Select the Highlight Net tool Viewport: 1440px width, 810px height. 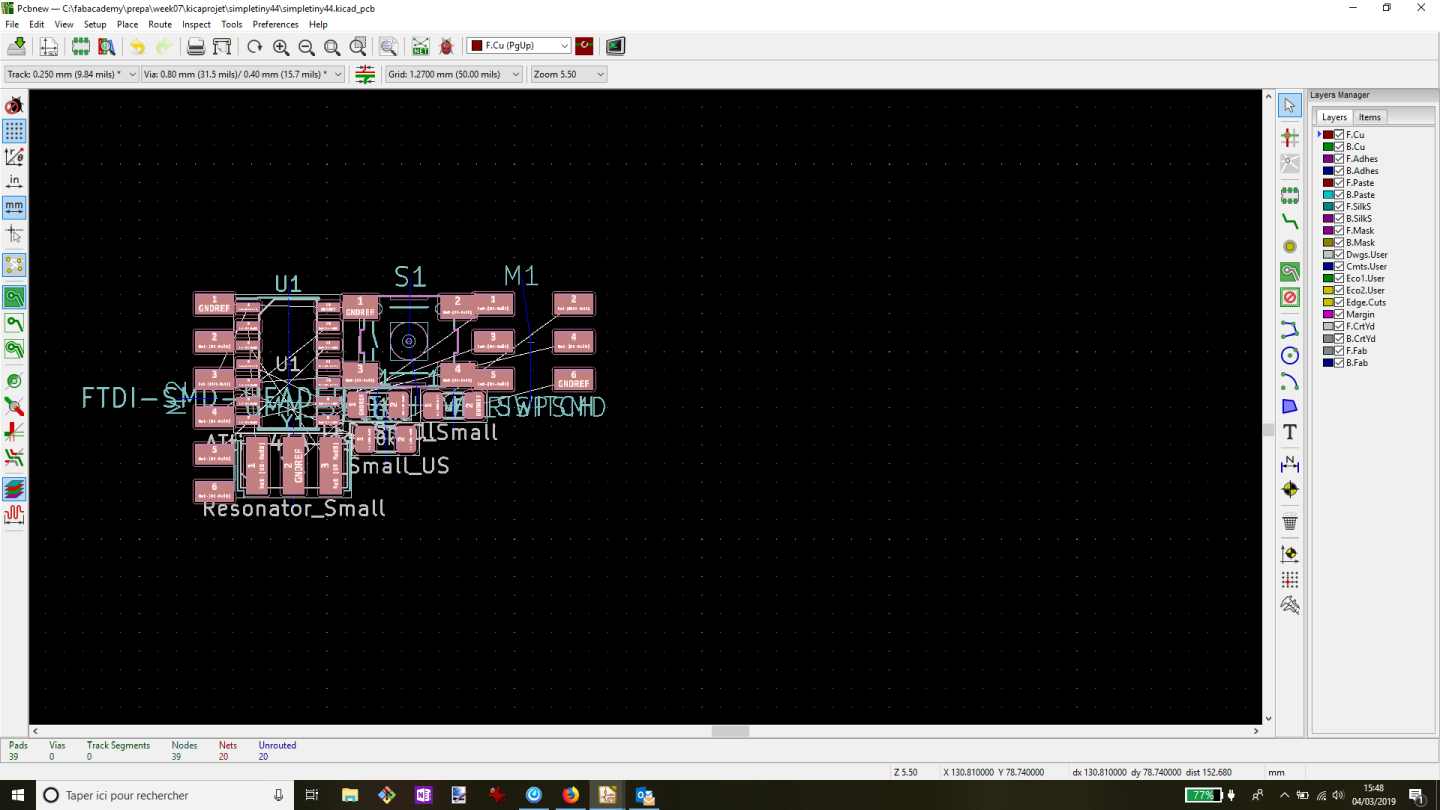[x=1290, y=137]
